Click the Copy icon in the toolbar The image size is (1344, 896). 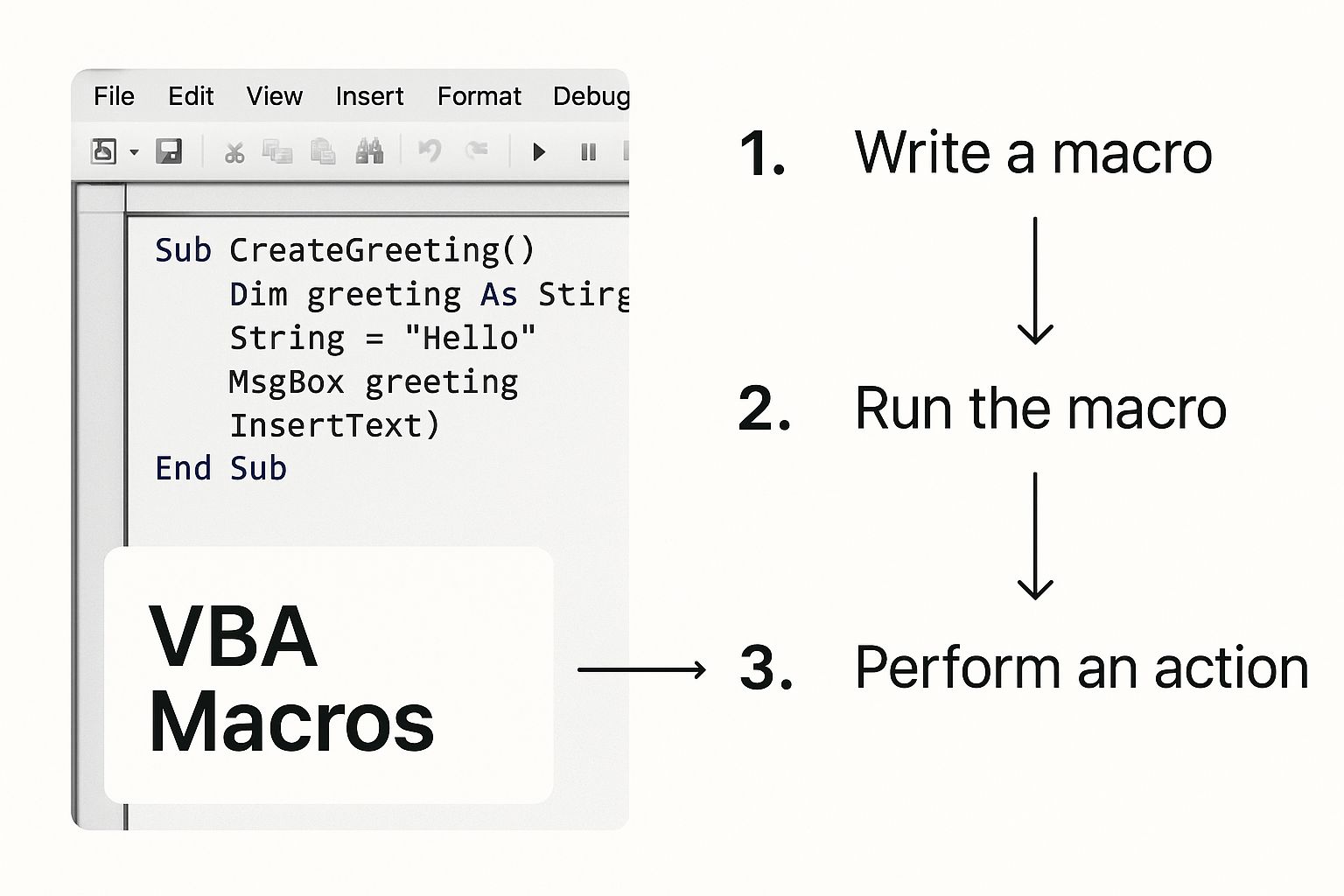click(x=277, y=152)
